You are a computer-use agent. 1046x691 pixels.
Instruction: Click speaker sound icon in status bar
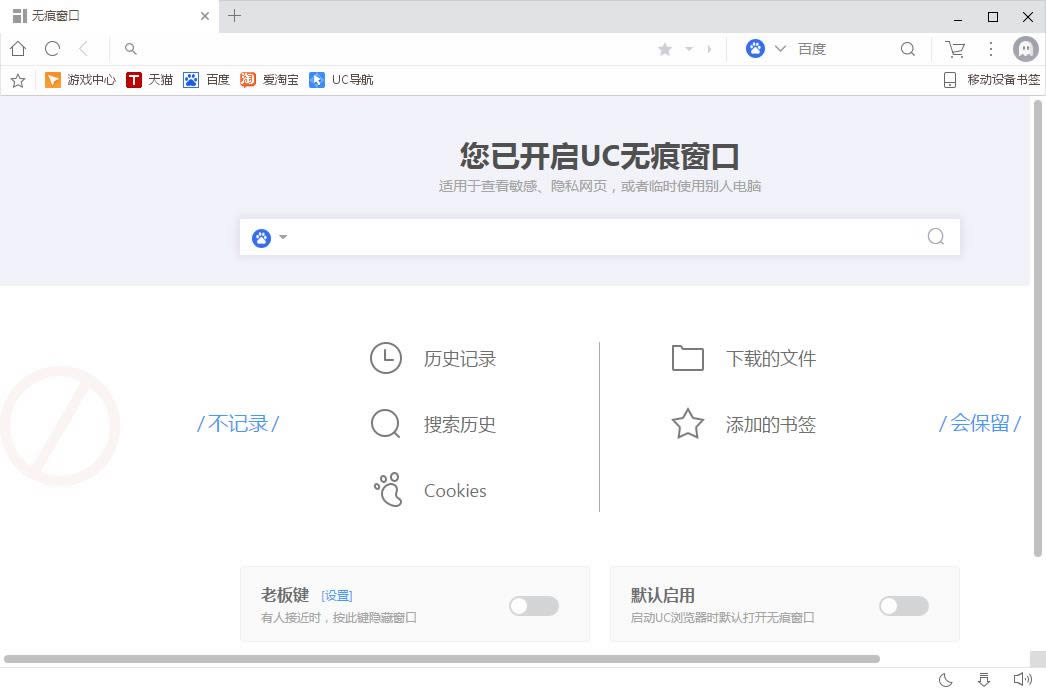pyautogui.click(x=1022, y=680)
